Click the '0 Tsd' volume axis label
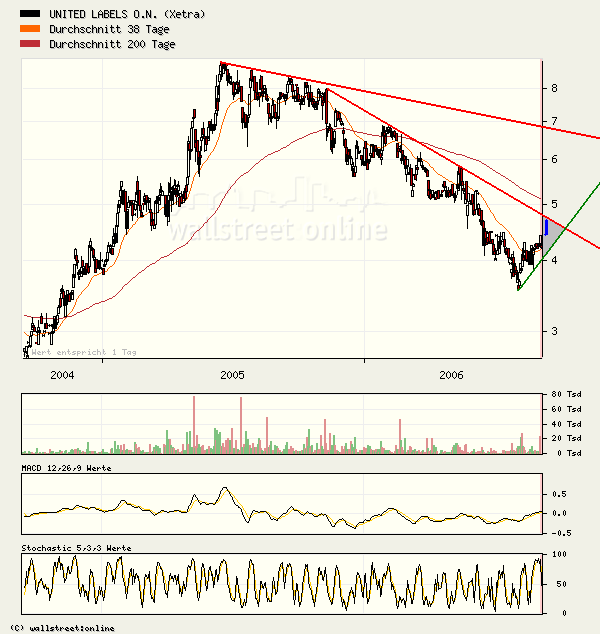Viewport: 600px width, 634px height. coord(569,453)
